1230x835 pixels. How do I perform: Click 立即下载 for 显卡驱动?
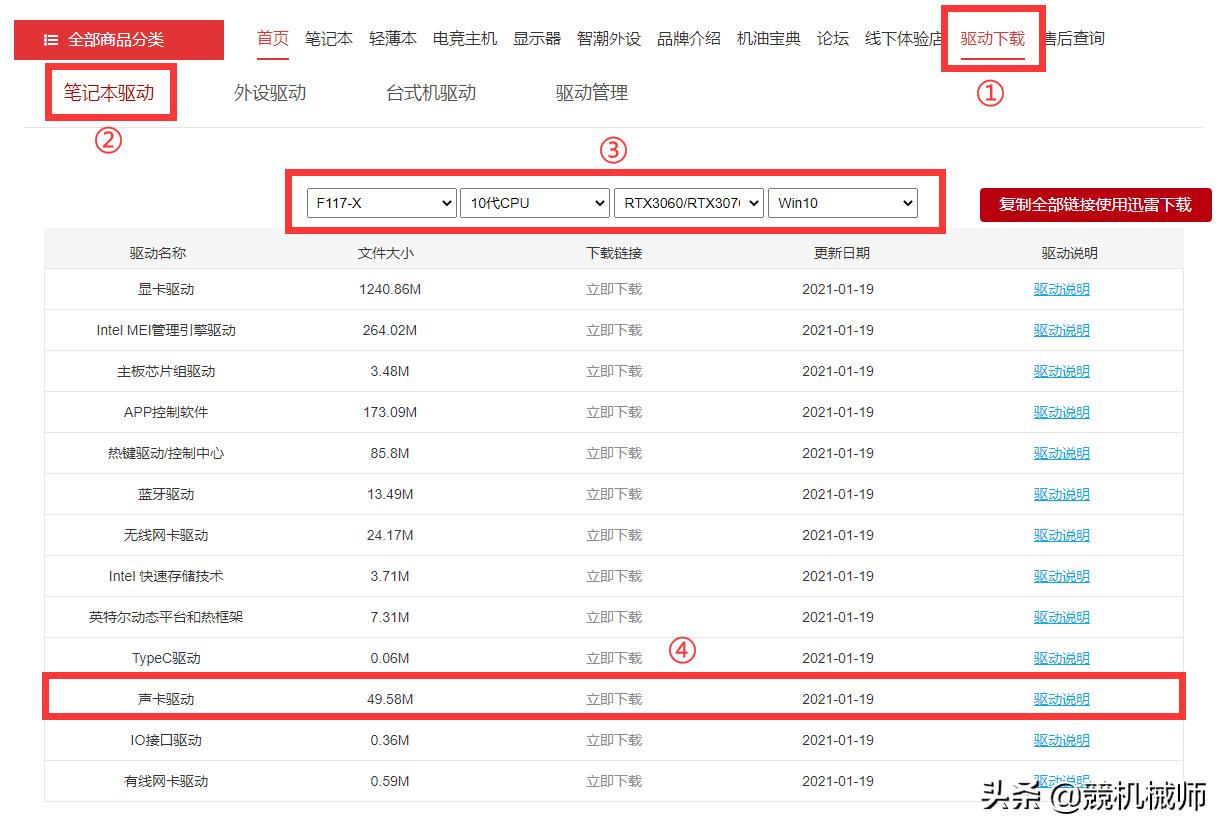(x=613, y=288)
